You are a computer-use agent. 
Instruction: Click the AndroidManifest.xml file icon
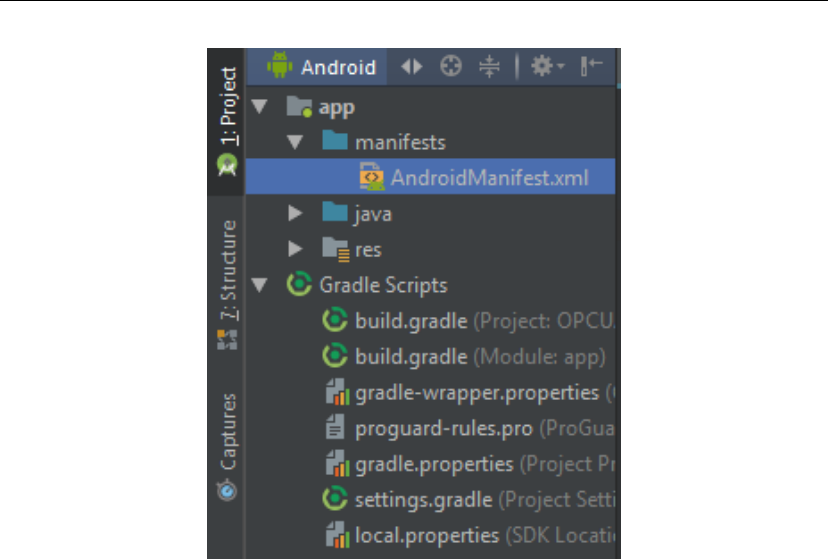(x=372, y=177)
